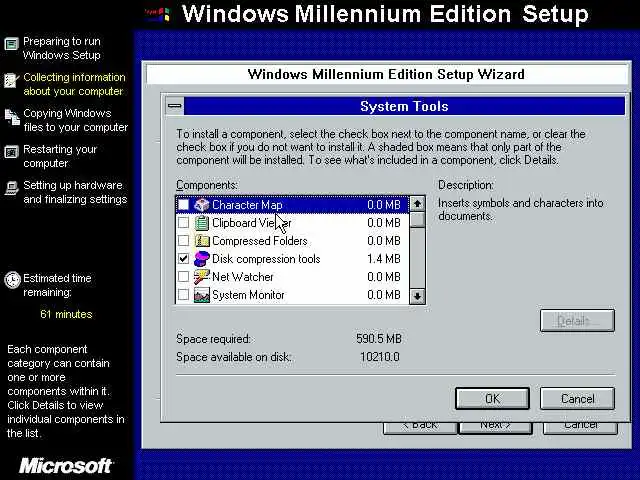Click the Next button behind the dialog
640x480 pixels.
point(496,427)
